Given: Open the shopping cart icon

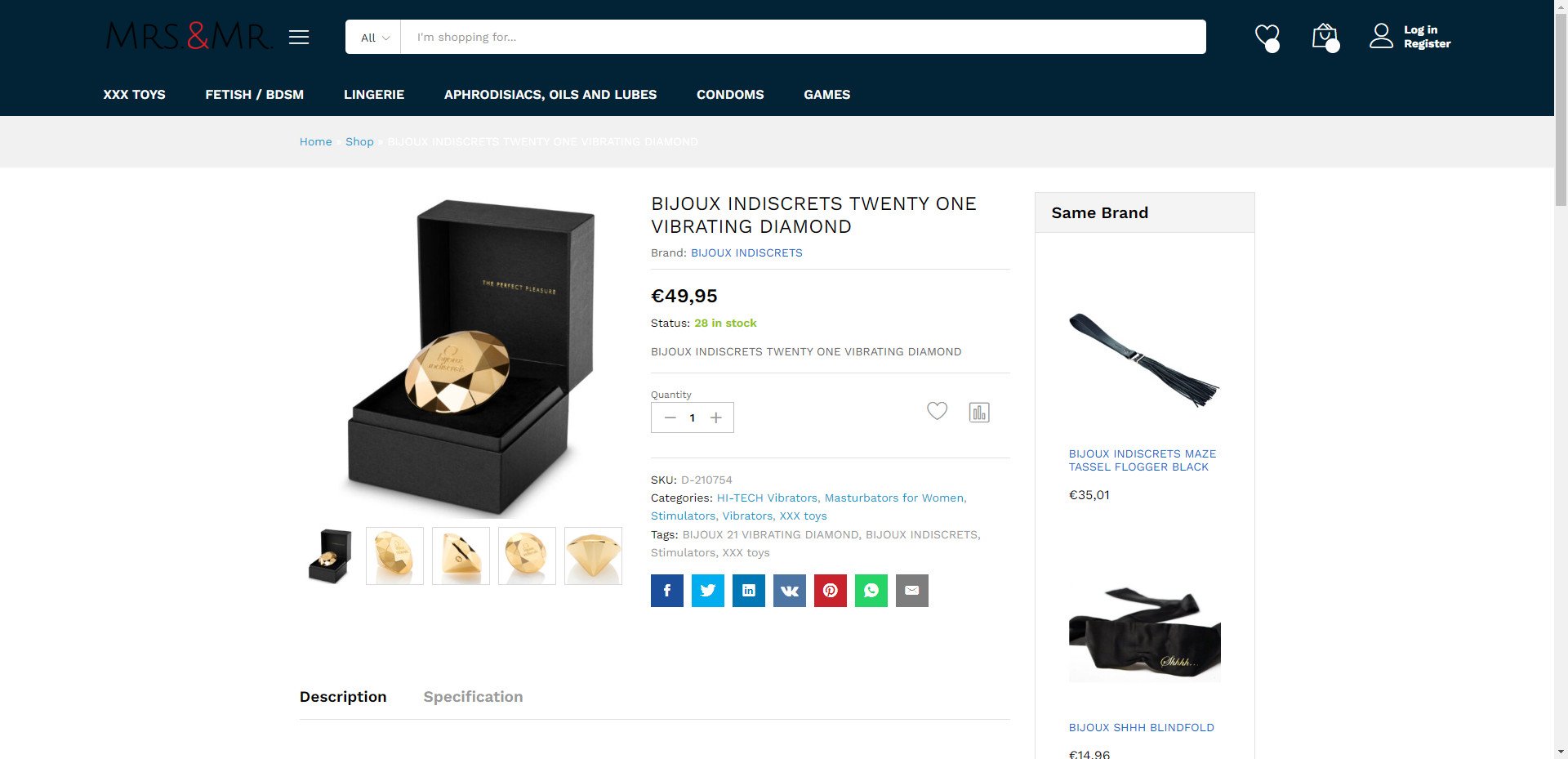Looking at the screenshot, I should point(1325,37).
